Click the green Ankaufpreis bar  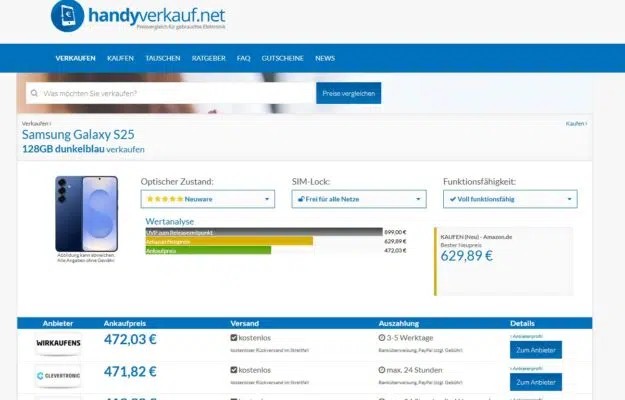point(208,251)
